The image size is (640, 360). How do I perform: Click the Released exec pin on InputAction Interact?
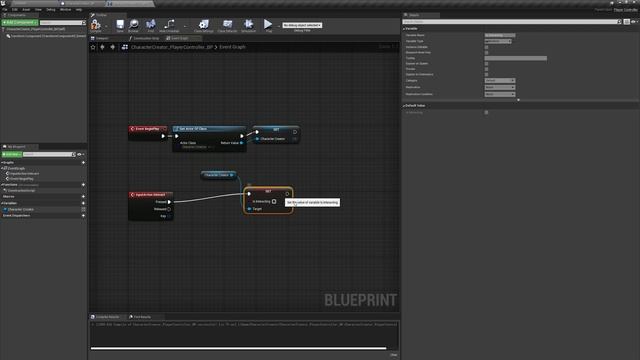[x=169, y=209]
